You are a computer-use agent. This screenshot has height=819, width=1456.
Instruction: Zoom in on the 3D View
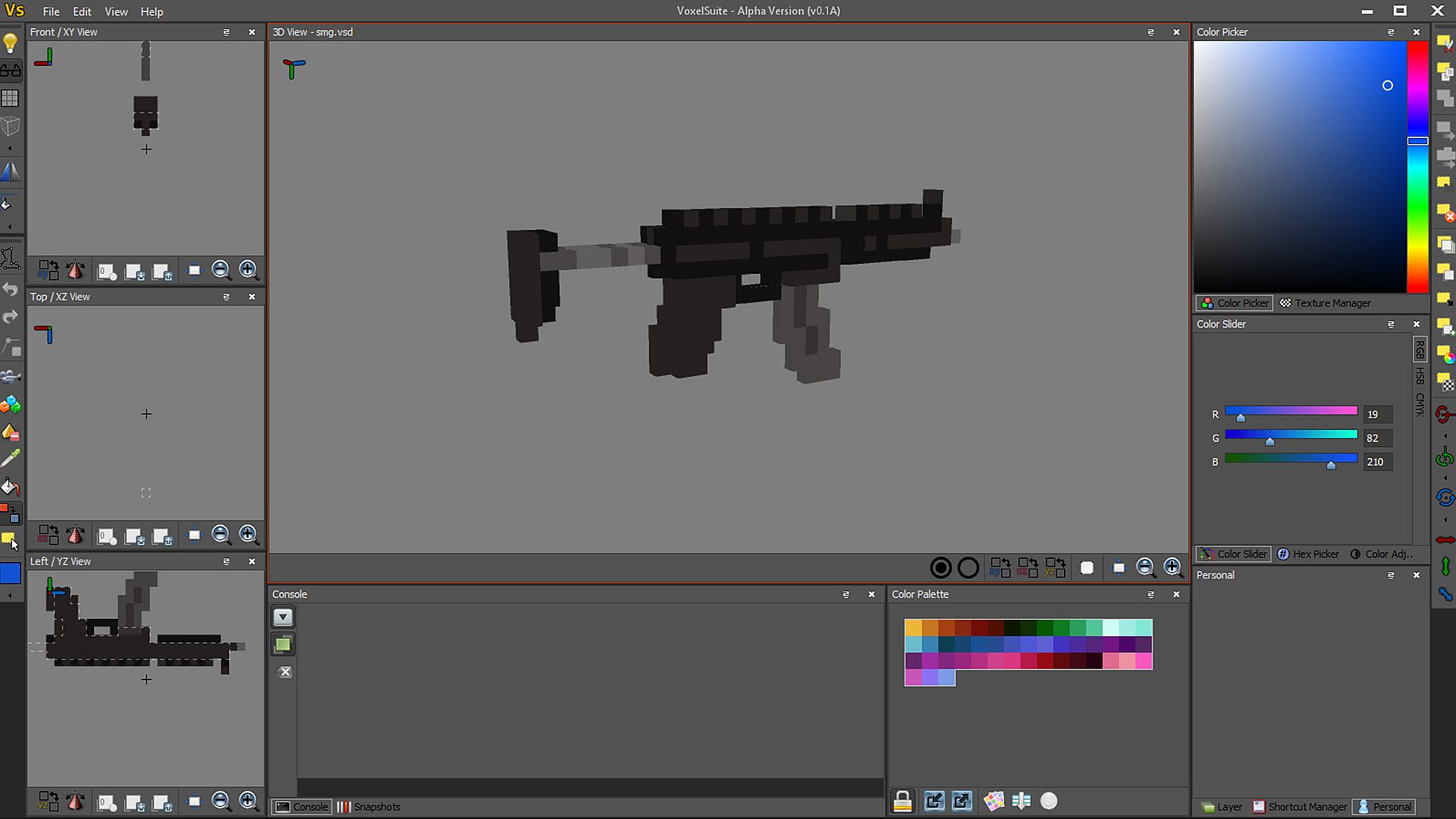(x=1172, y=567)
